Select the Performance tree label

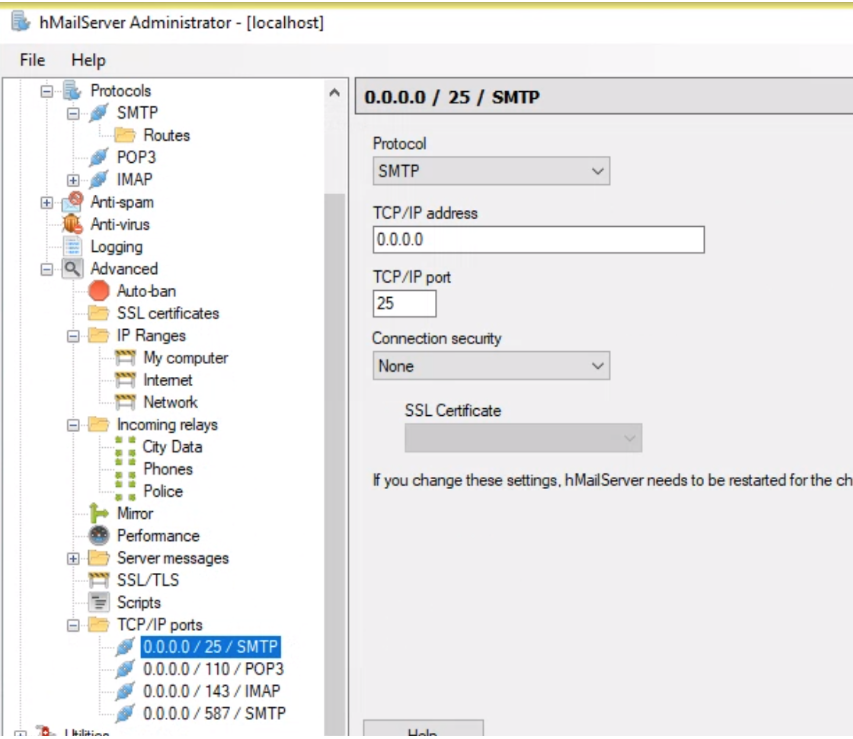158,535
